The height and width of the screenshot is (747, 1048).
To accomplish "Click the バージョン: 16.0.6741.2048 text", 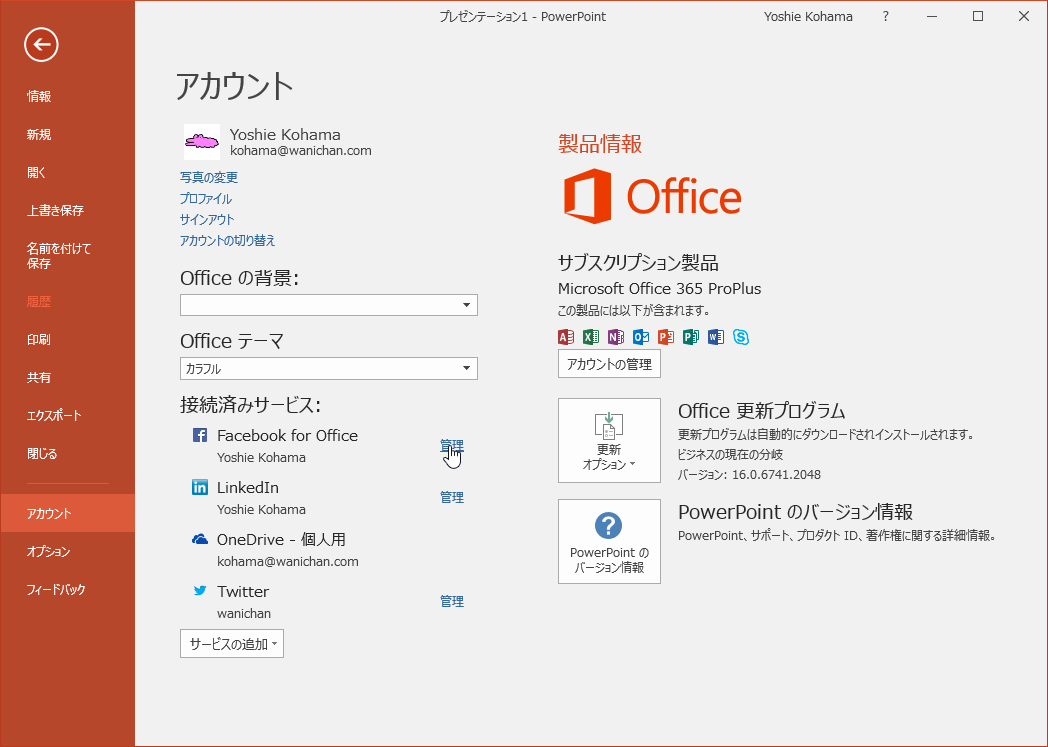I will 749,474.
